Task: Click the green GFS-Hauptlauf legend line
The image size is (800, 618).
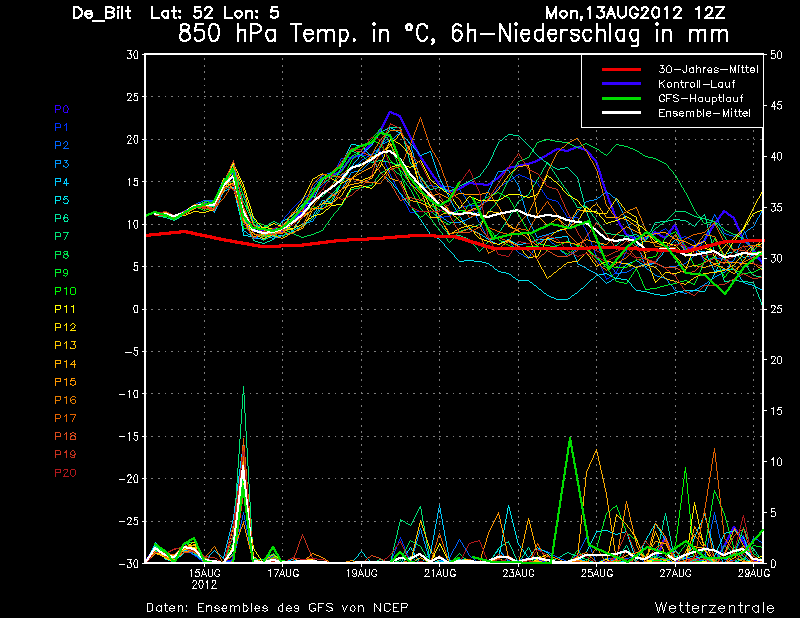Action: tap(621, 98)
